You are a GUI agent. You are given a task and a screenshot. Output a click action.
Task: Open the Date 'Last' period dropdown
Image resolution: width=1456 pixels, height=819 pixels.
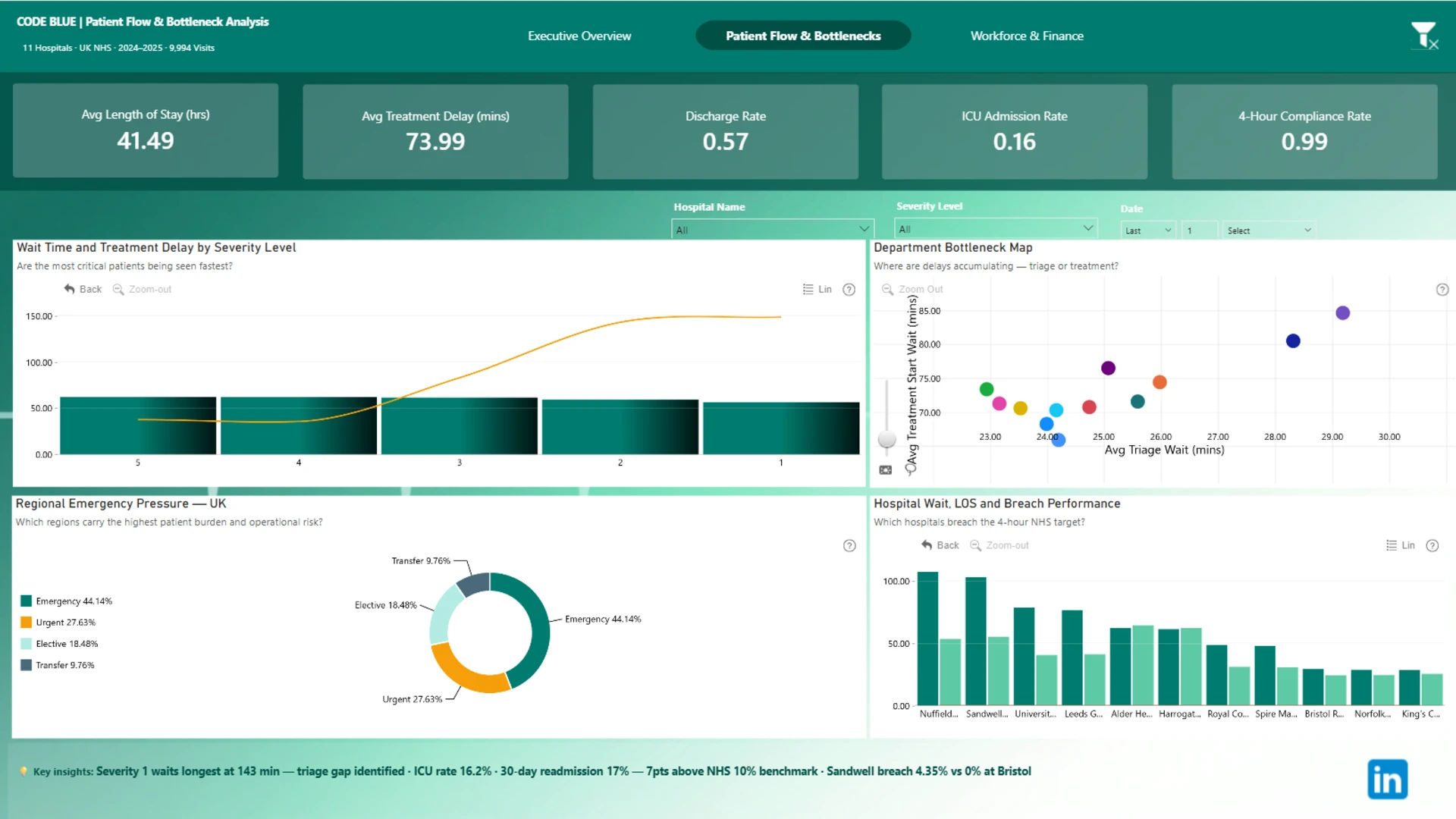pos(1148,231)
